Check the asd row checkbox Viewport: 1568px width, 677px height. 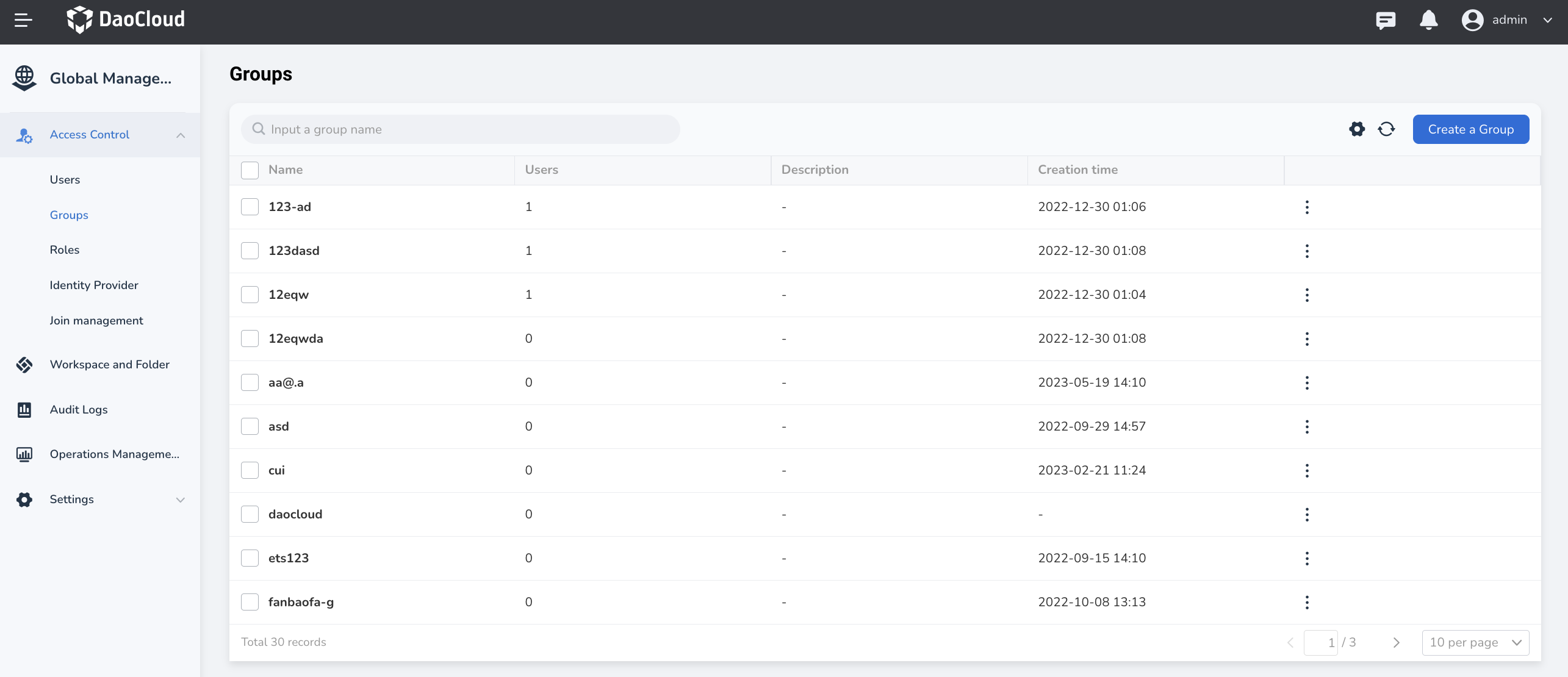(x=250, y=426)
